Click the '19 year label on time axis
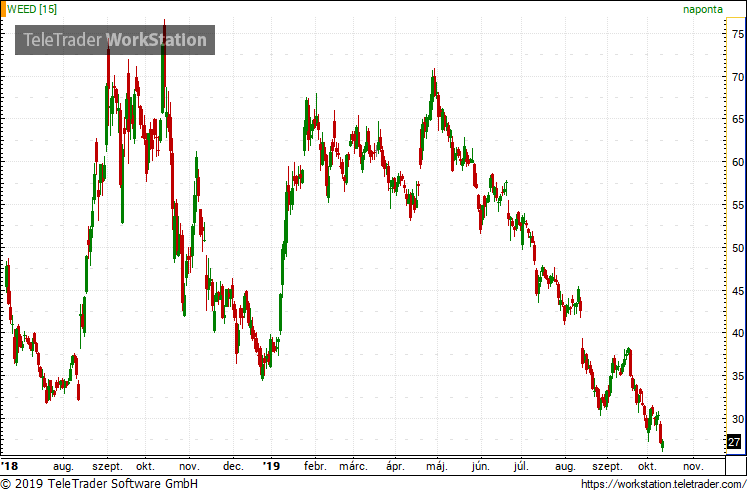 272,466
